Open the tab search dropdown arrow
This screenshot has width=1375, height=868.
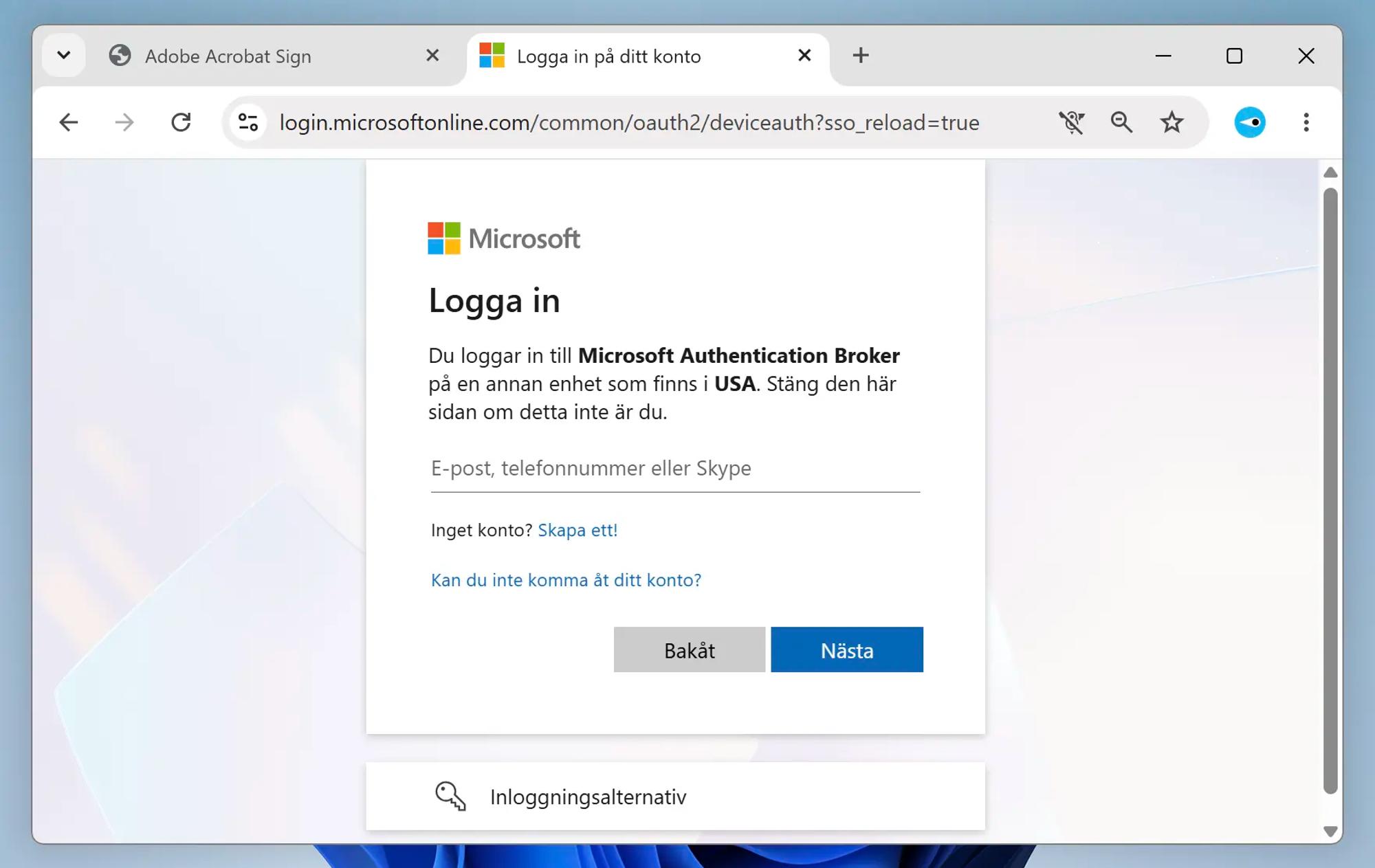coord(64,55)
